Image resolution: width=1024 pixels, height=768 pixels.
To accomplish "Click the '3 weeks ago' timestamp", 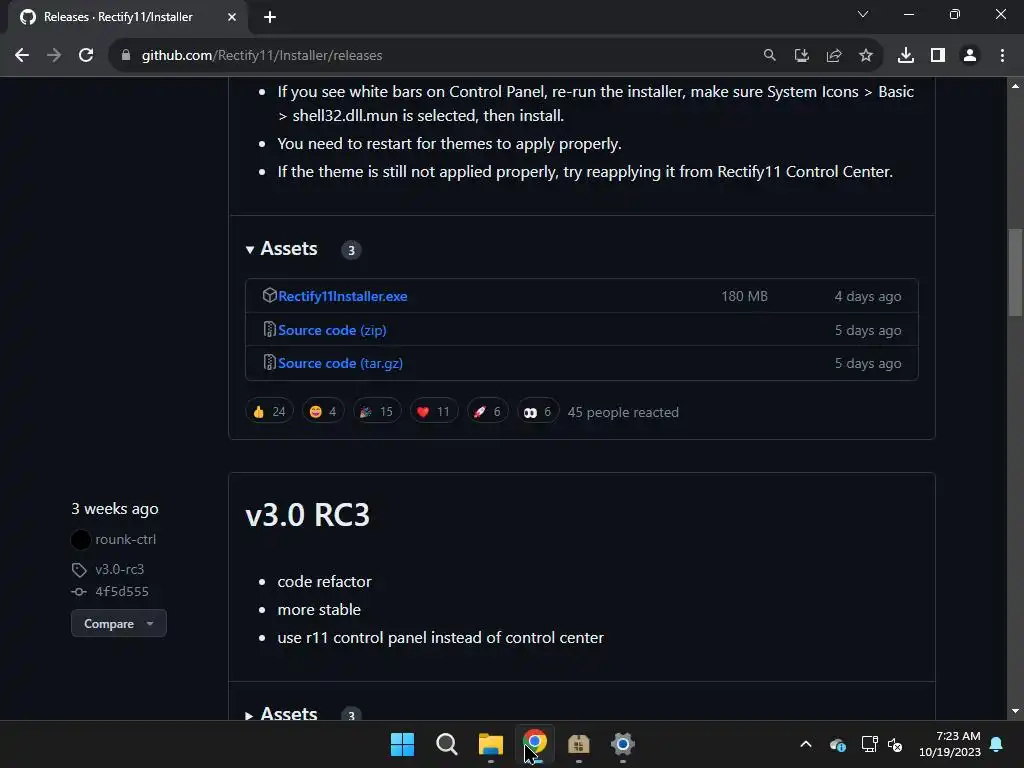I will click(115, 509).
